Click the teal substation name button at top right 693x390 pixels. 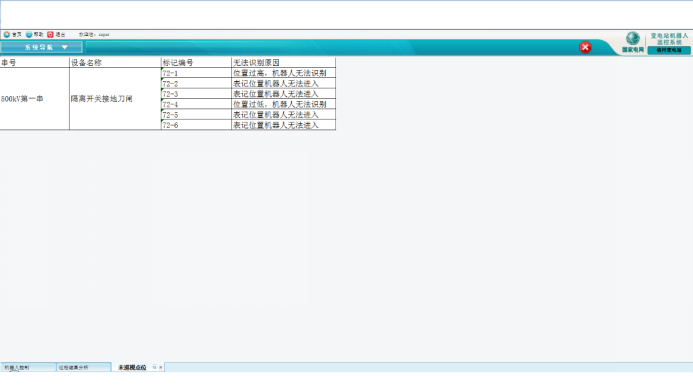point(669,50)
